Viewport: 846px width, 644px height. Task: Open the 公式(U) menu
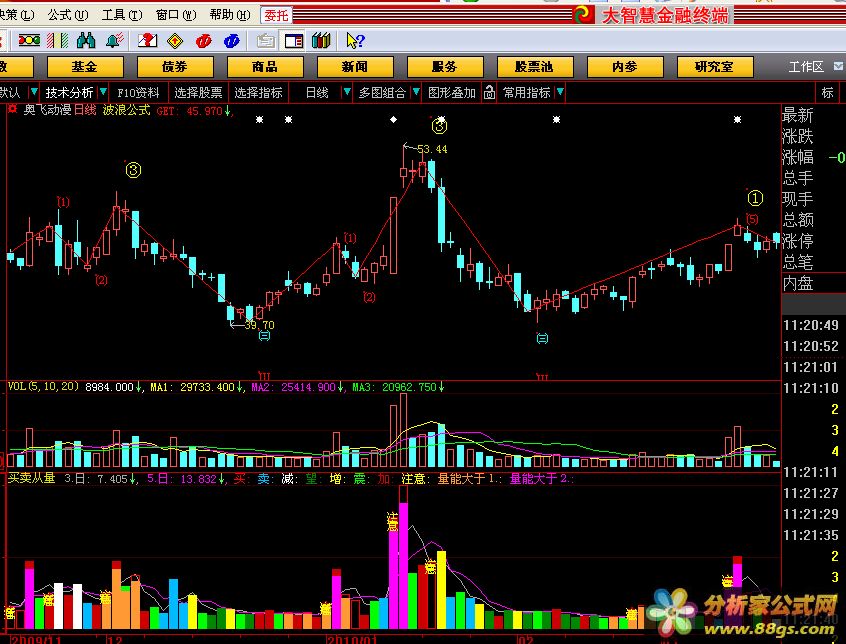(x=67, y=15)
